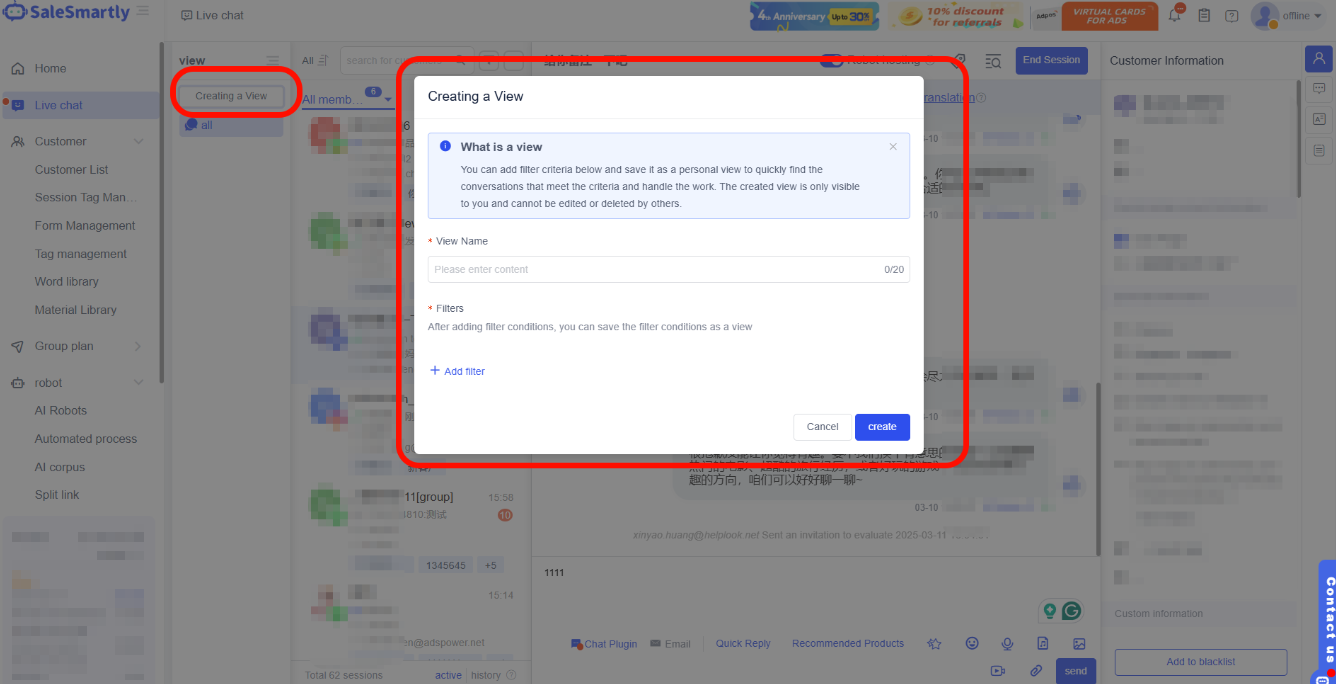
Task: Toggle the Robot hosting switch
Action: [831, 60]
